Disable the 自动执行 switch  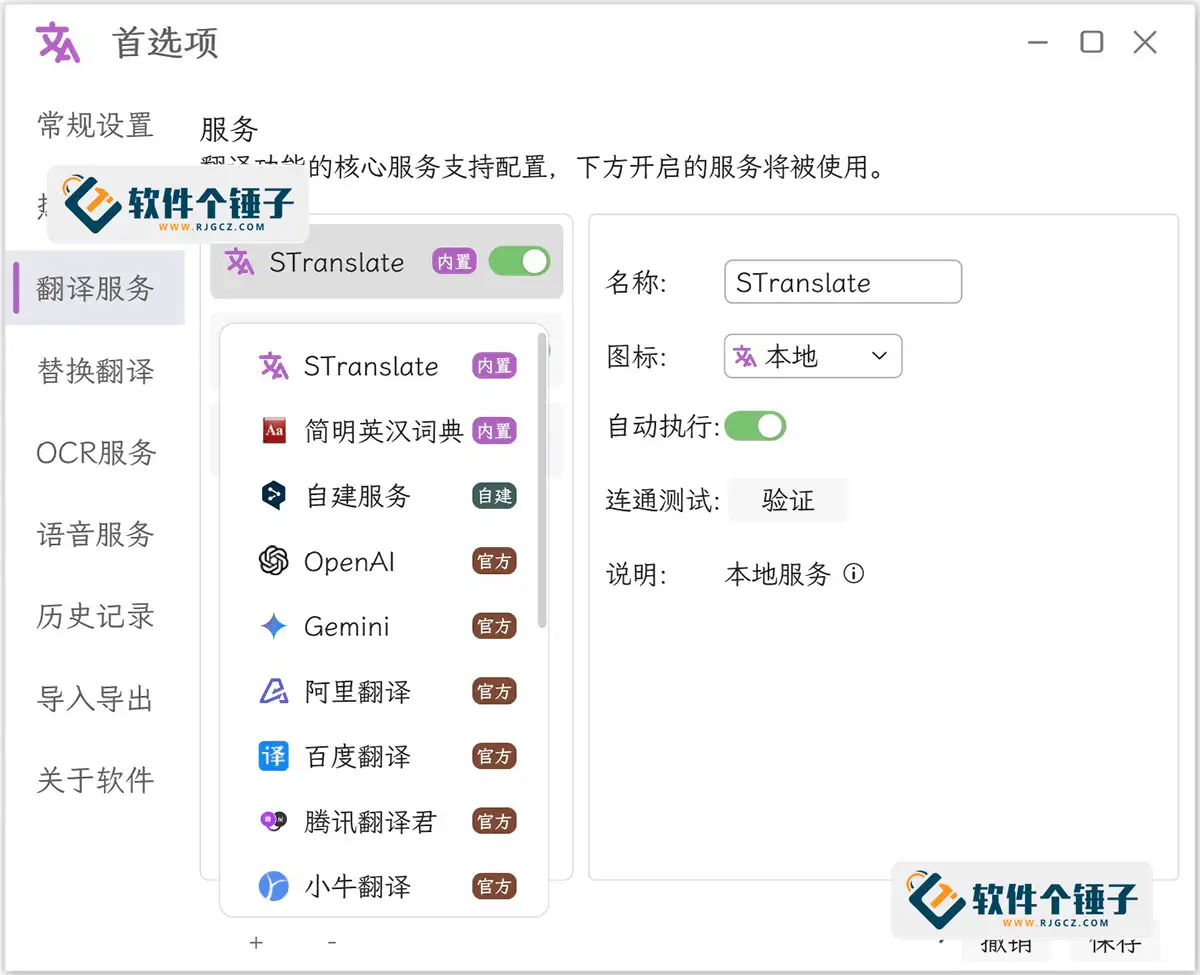point(755,427)
